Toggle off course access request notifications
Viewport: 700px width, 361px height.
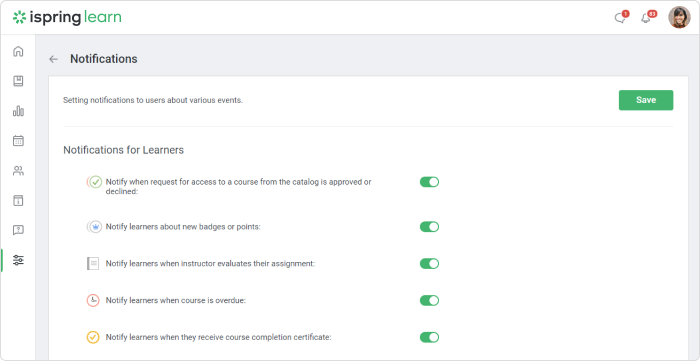429,182
